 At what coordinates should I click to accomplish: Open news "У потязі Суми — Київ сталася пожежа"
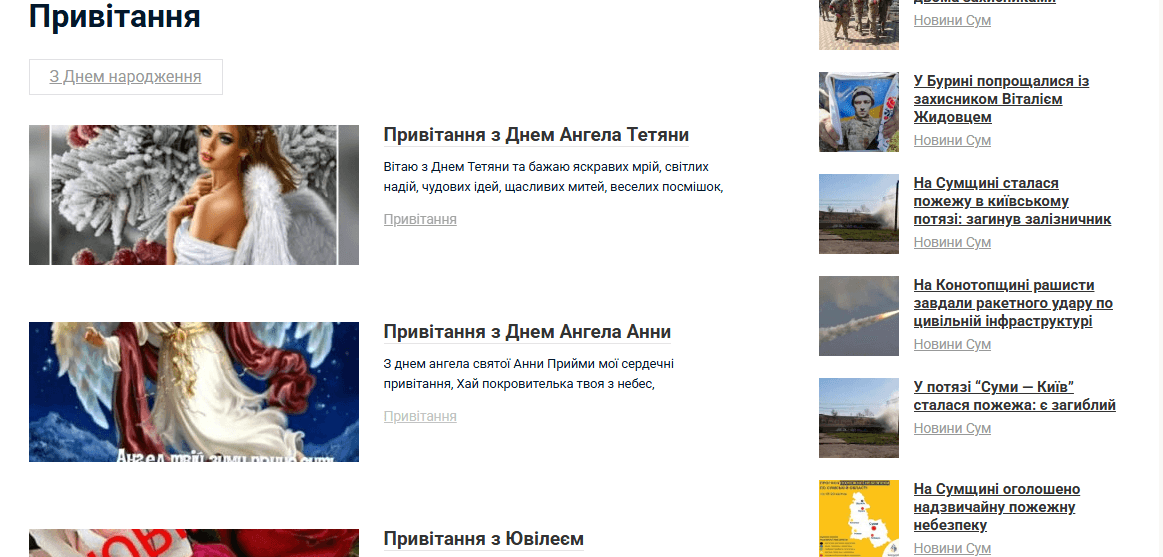pyautogui.click(x=1015, y=396)
